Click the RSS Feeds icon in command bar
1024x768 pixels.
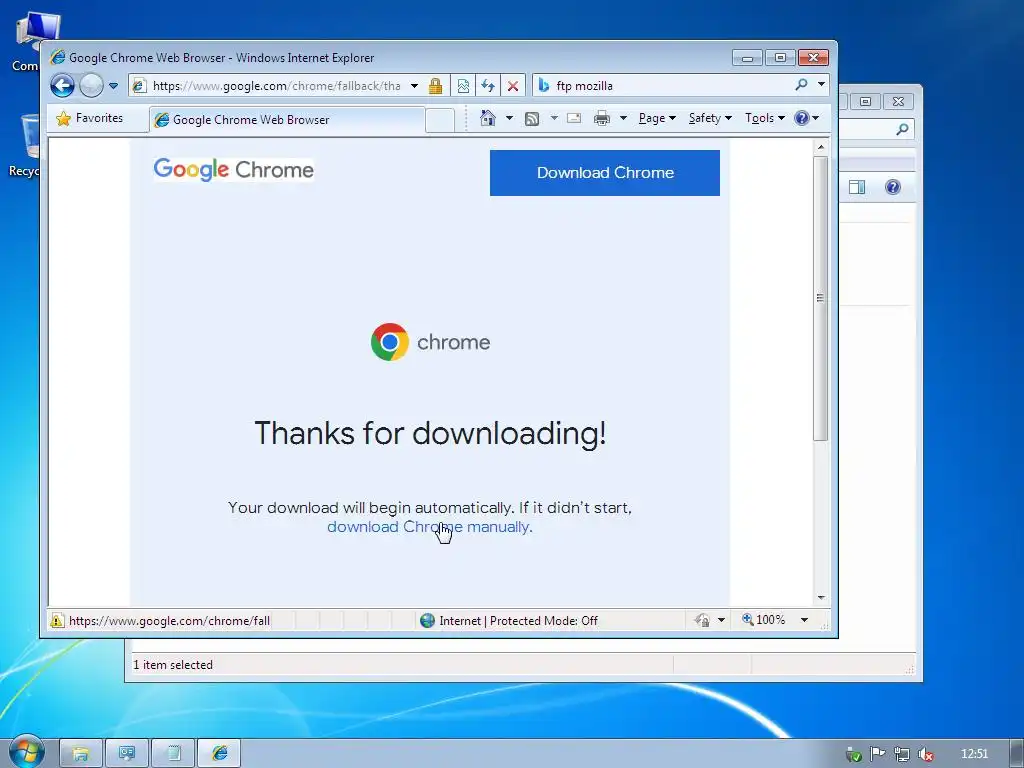tap(532, 118)
